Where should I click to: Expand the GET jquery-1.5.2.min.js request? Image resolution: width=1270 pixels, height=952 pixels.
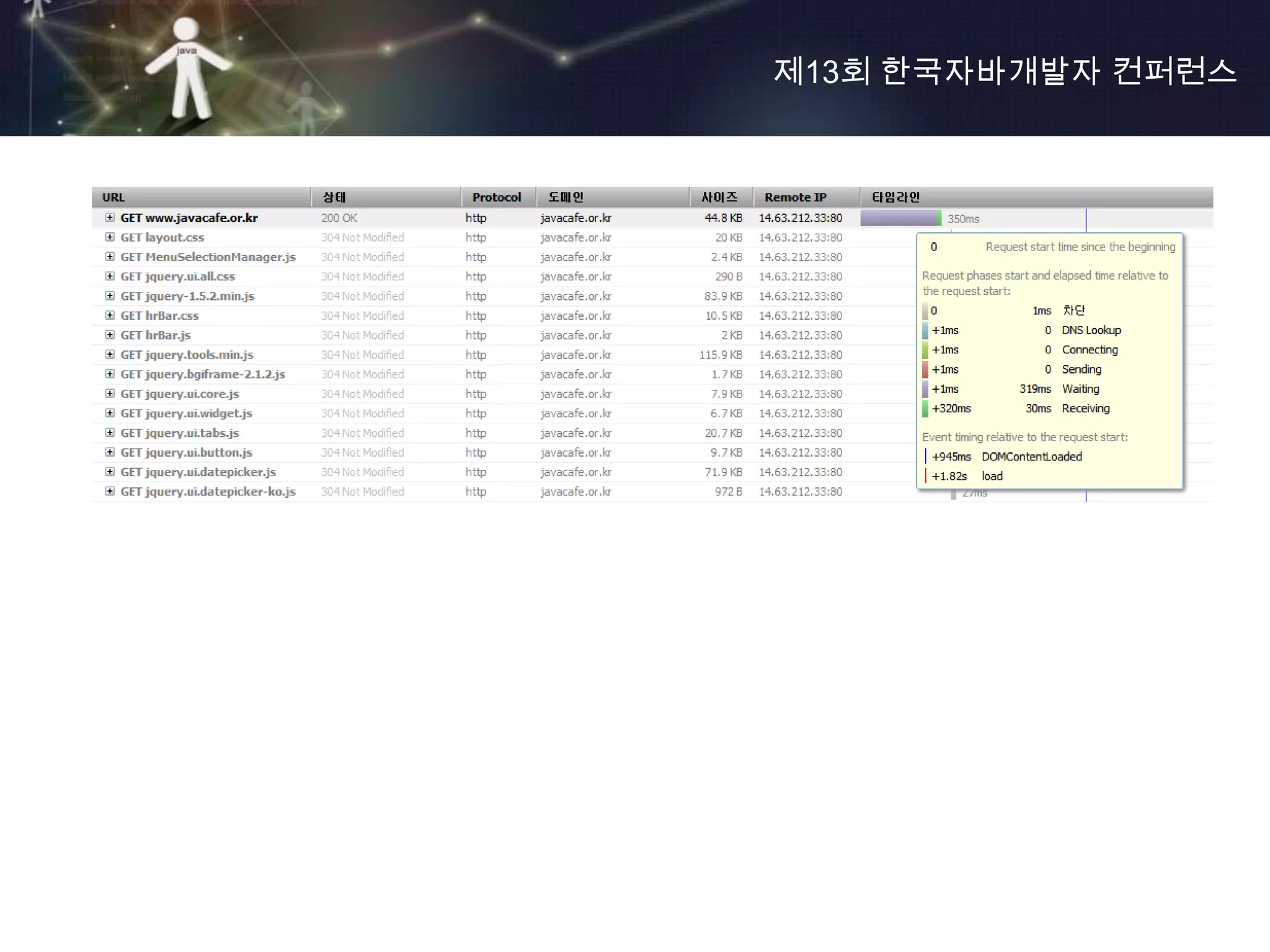tap(110, 296)
